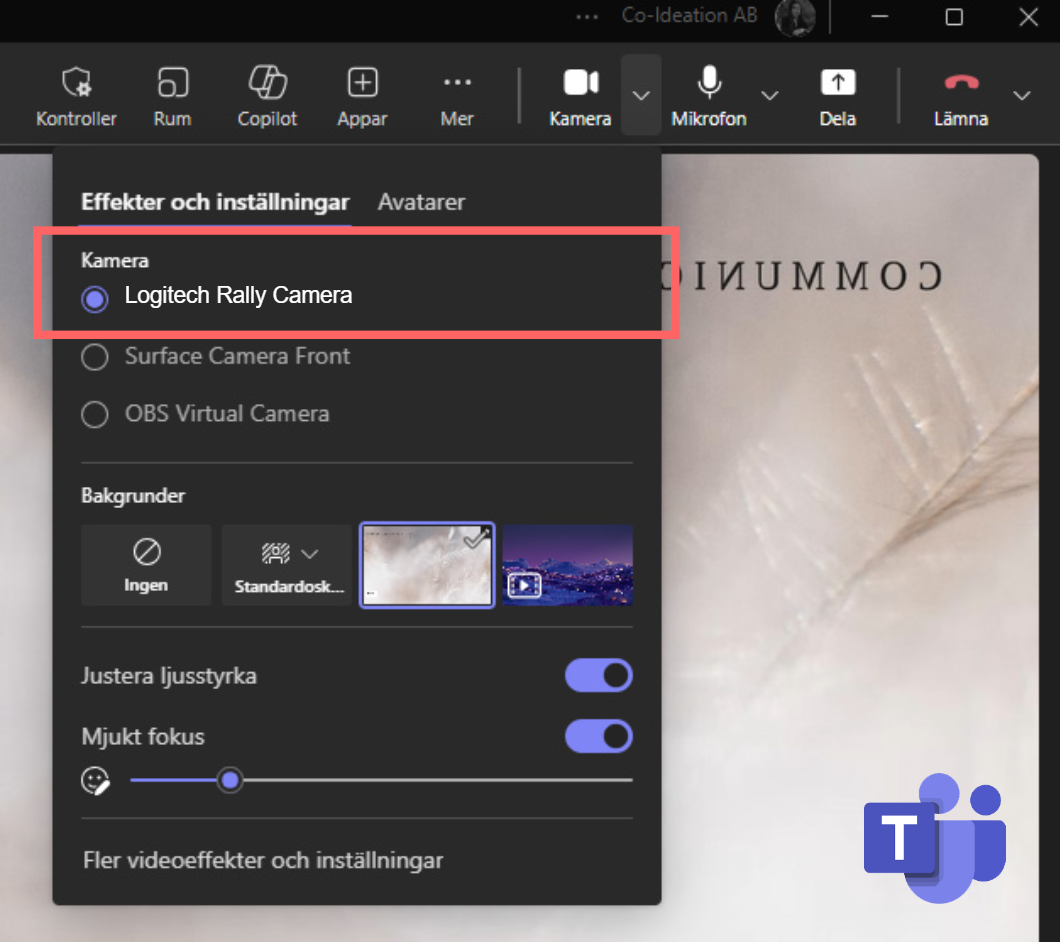
Task: Disable the Mjukt fokus toggle
Action: tap(599, 737)
